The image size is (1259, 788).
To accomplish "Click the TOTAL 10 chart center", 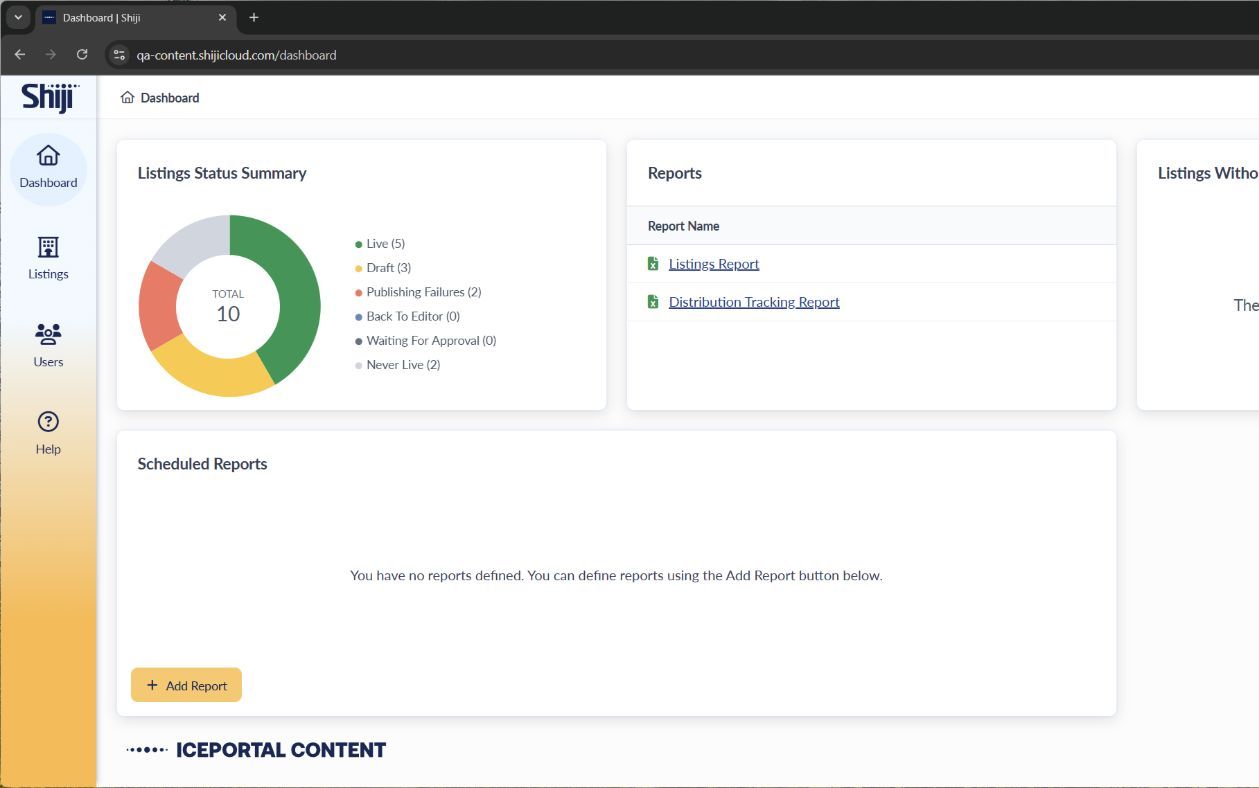I will tap(228, 307).
